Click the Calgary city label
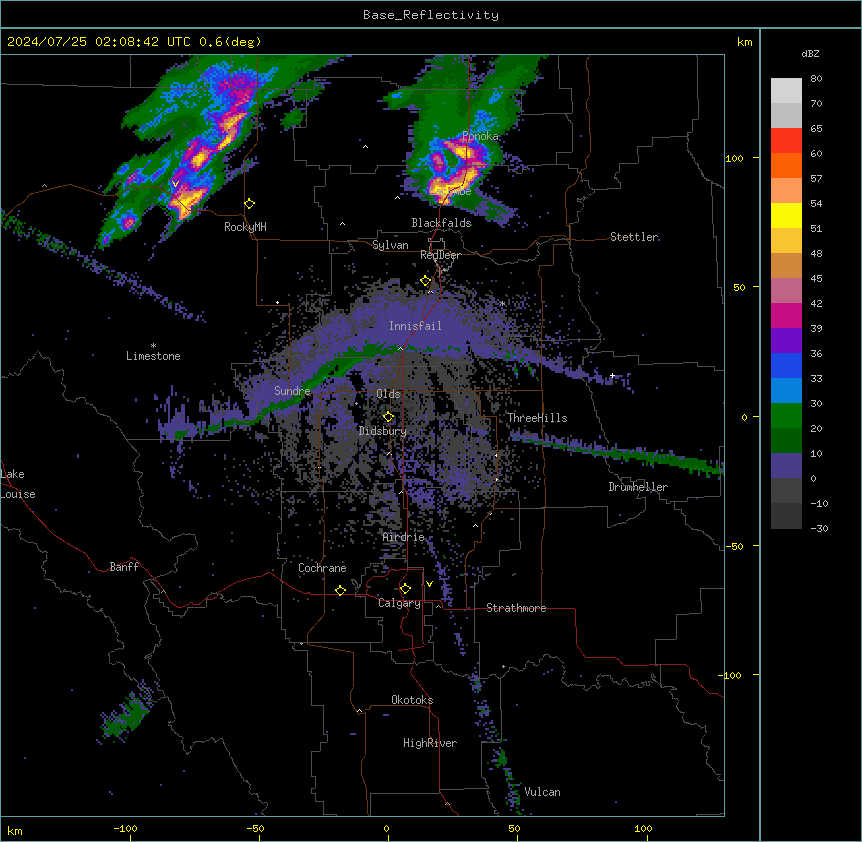The width and height of the screenshot is (862, 842). click(x=399, y=603)
